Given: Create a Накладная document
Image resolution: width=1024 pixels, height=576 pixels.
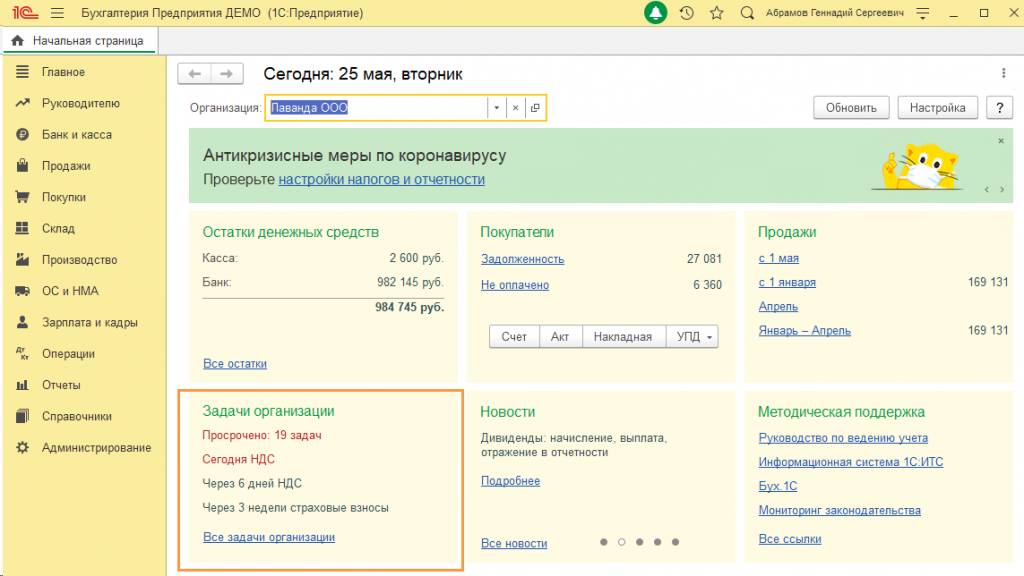Looking at the screenshot, I should 622,337.
